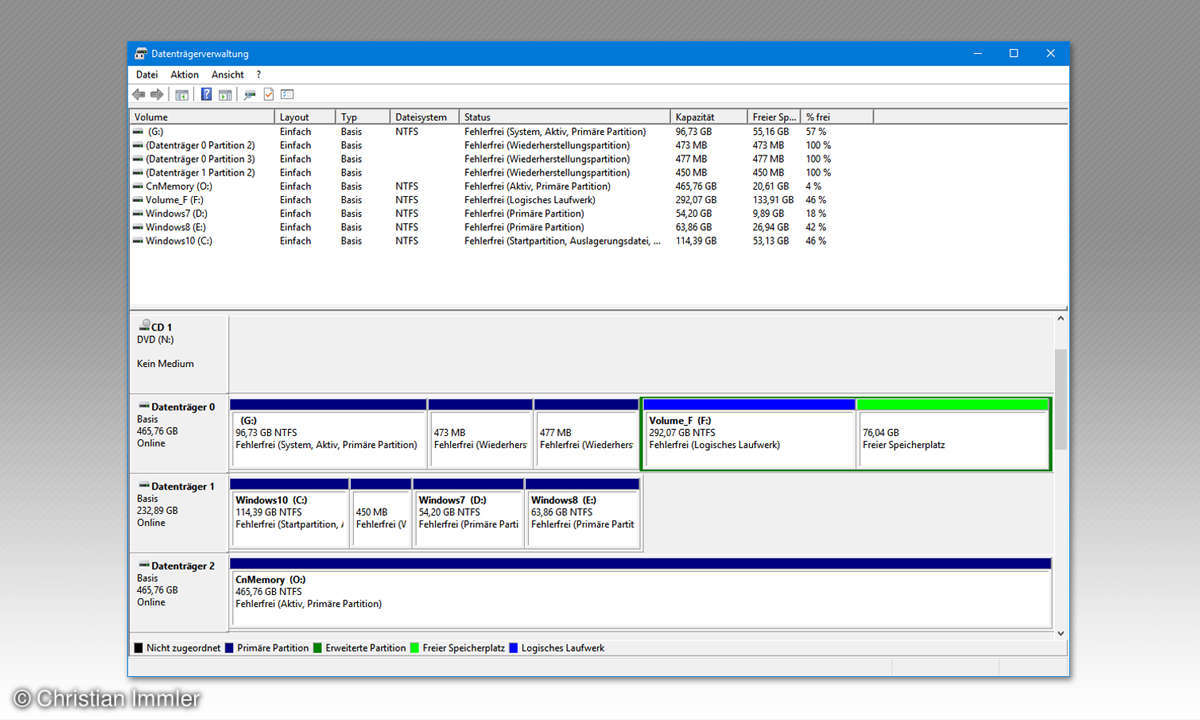Click the drive icon of the (G:) row

pos(138,132)
